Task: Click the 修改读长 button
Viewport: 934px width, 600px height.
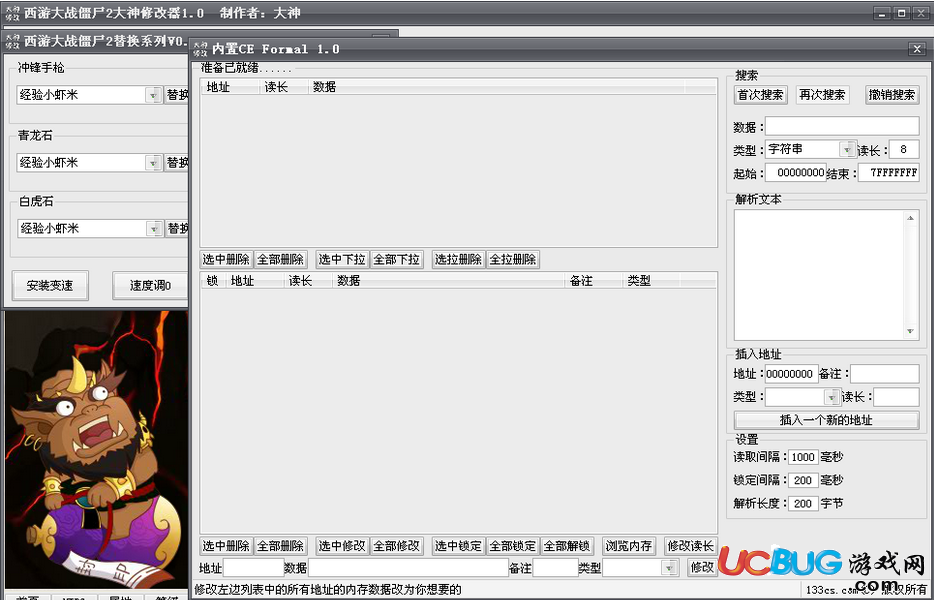Action: coord(690,546)
